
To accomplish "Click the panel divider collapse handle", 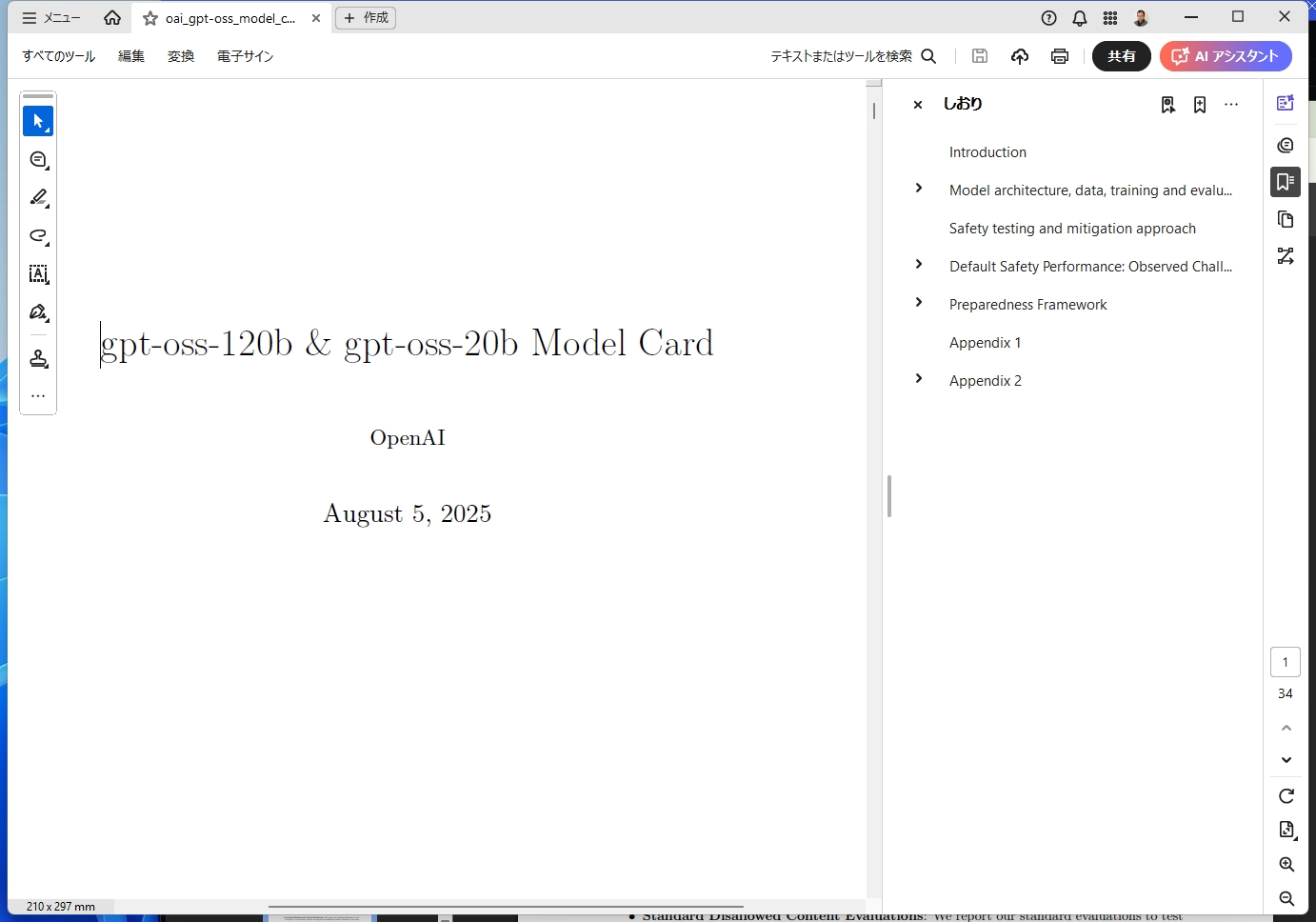I will click(889, 496).
